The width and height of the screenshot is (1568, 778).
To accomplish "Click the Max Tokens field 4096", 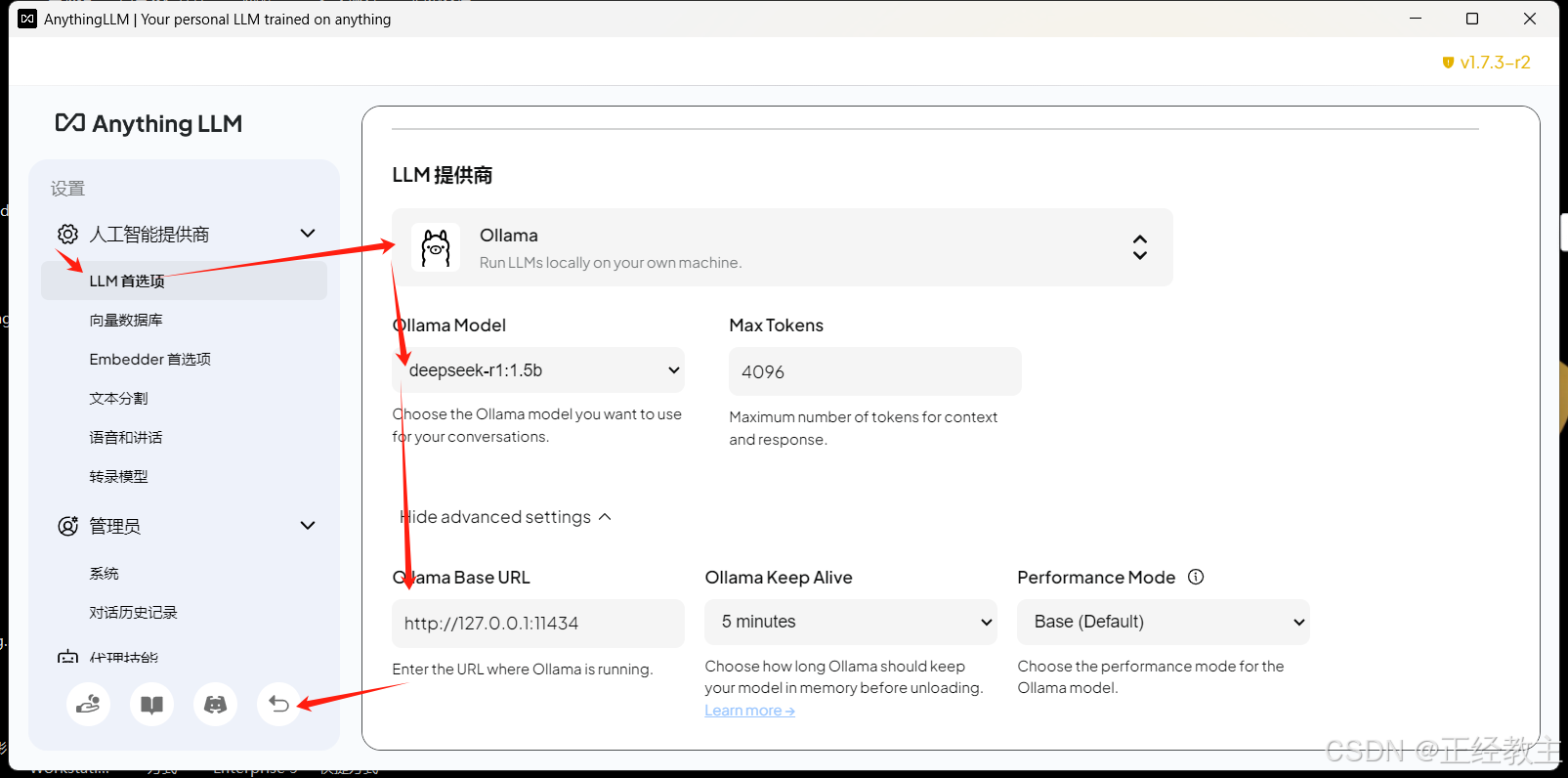I will [875, 371].
